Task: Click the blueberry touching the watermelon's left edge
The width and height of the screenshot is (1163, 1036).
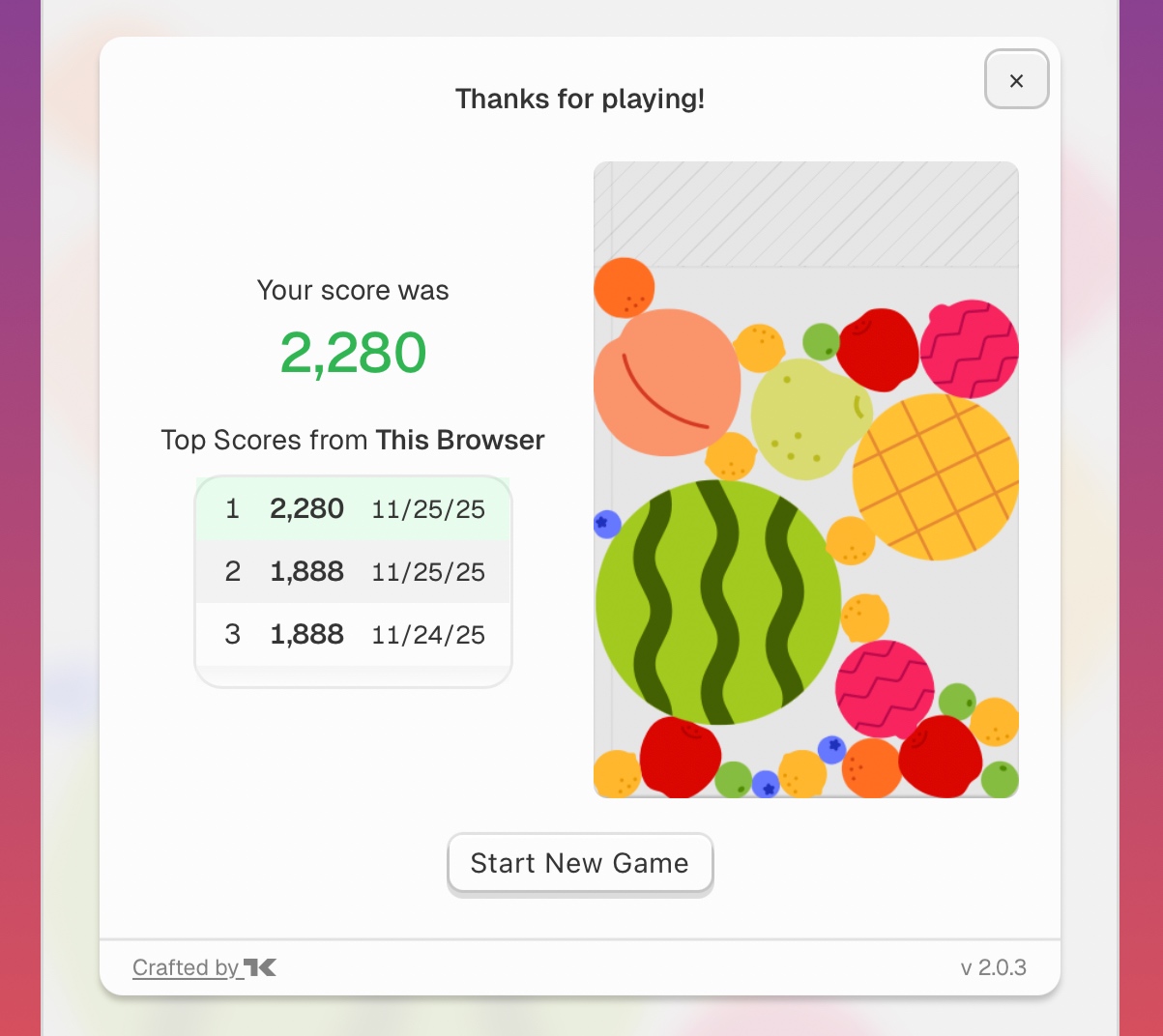Action: point(606,524)
